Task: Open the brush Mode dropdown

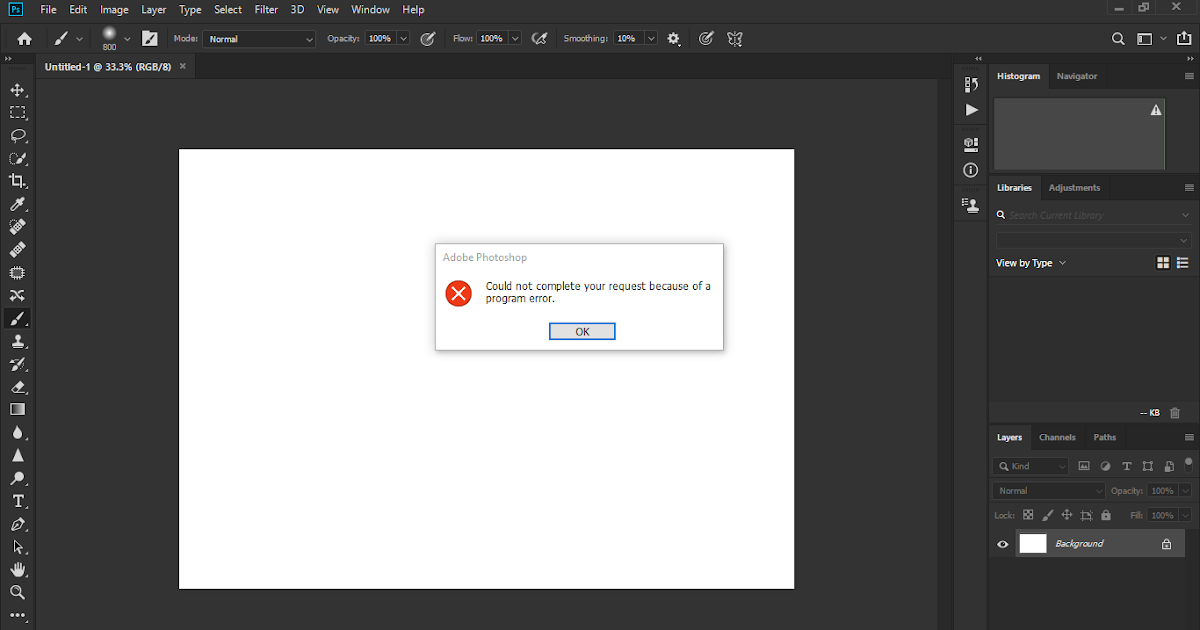Action: pos(259,39)
